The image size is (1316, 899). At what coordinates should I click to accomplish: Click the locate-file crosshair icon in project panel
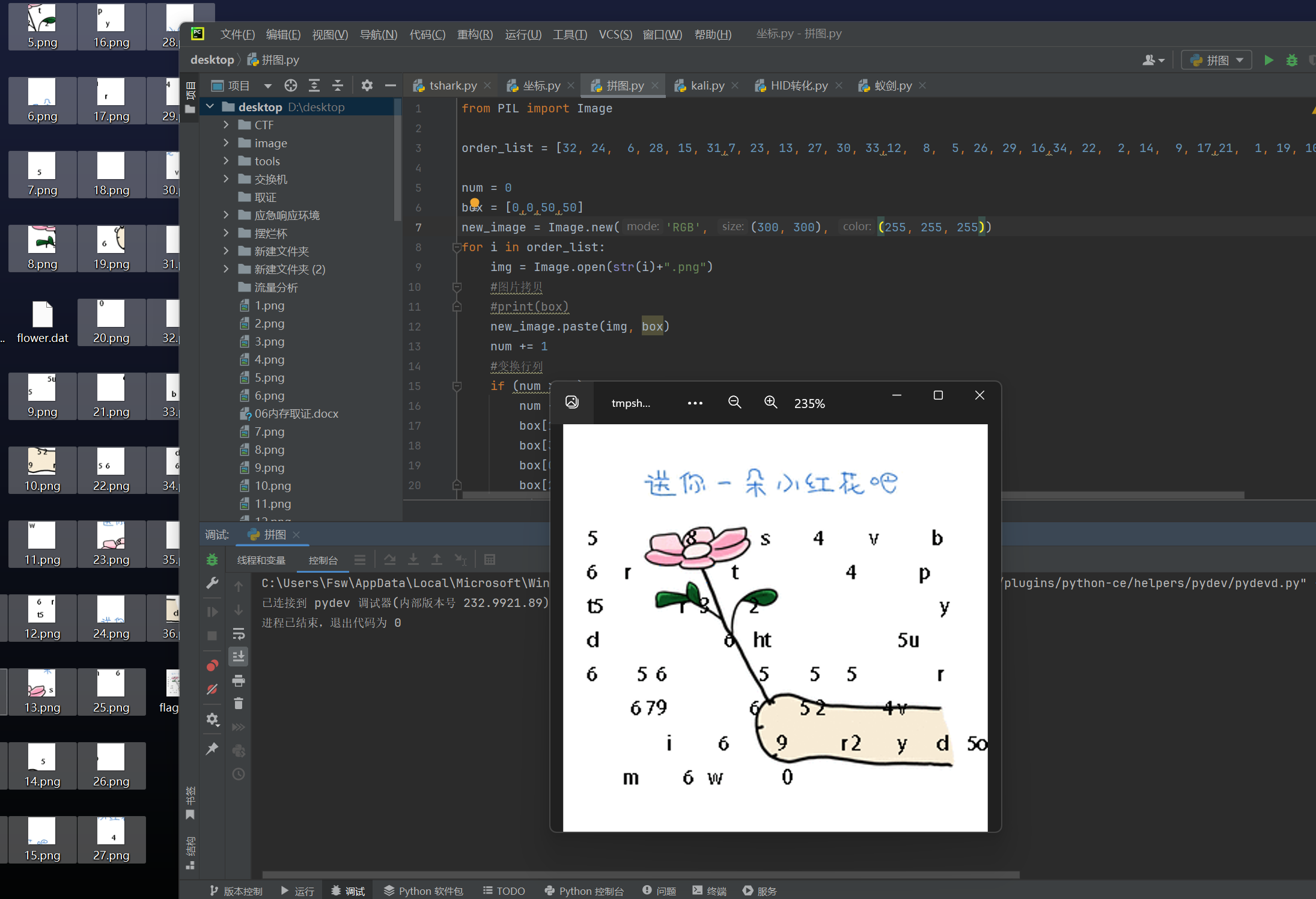tap(291, 85)
